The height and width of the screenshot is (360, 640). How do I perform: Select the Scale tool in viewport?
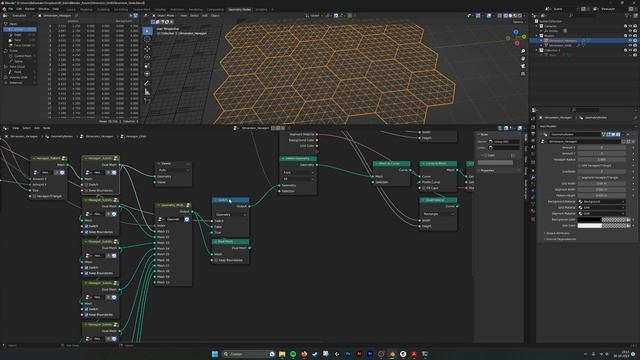point(147,66)
